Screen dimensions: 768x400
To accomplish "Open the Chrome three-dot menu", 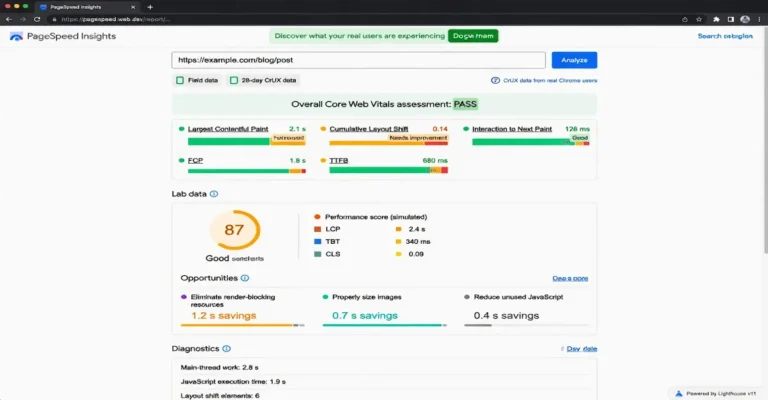I will click(x=760, y=19).
